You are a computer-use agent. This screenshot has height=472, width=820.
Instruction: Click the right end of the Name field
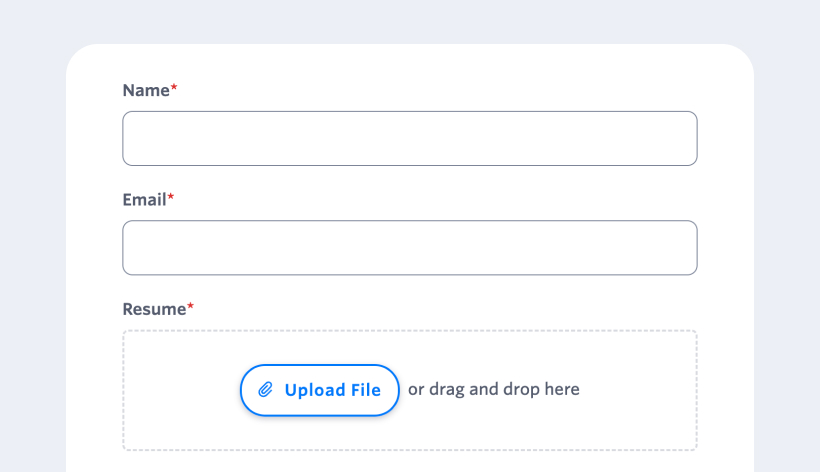point(680,138)
